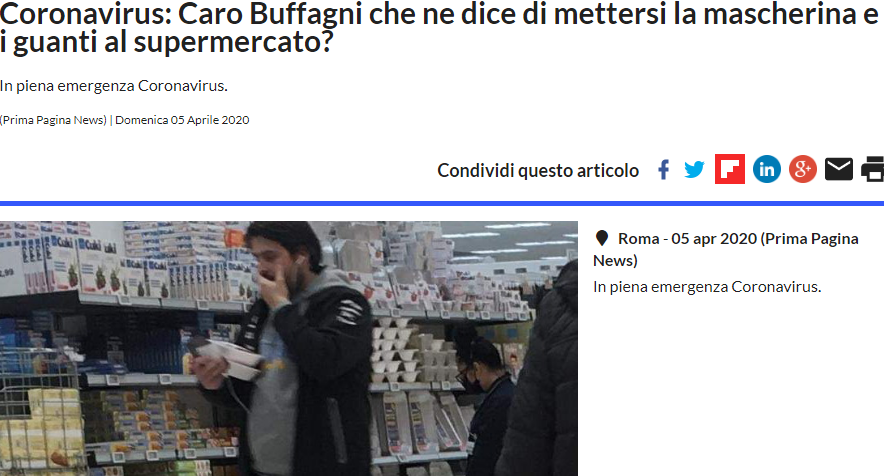
Task: Send the article by email icon
Action: [839, 169]
